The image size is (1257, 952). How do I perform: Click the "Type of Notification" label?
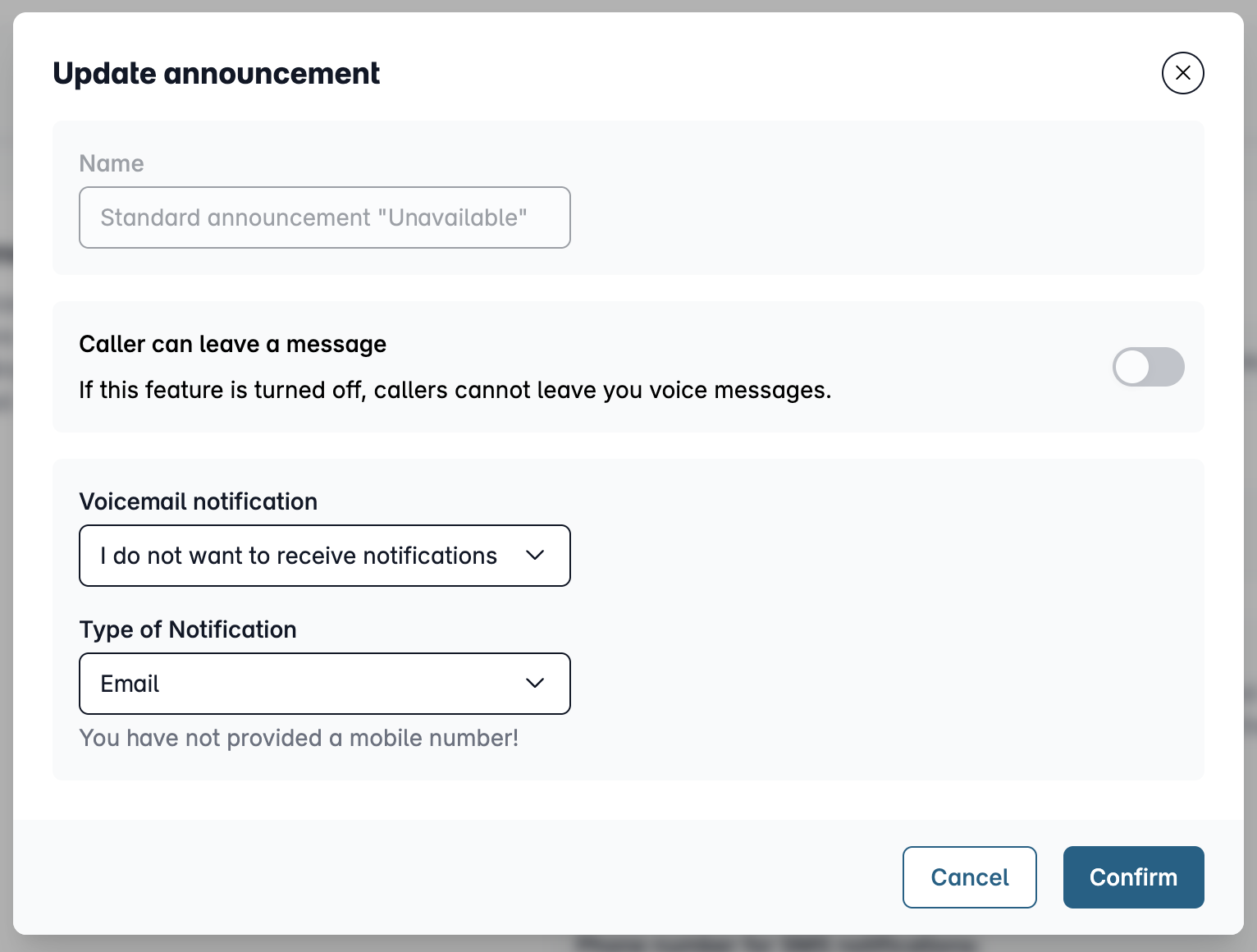click(188, 629)
